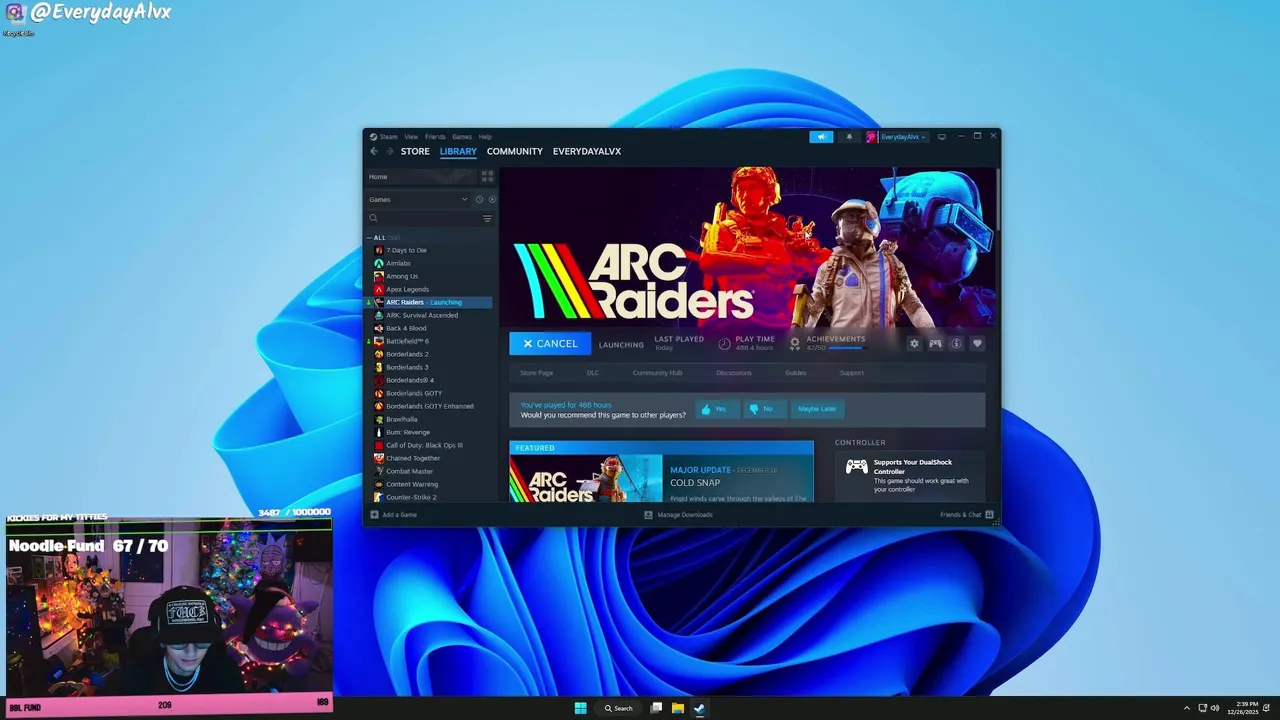This screenshot has width=1280, height=720.
Task: Click the Apex Legends game icon
Action: click(379, 289)
